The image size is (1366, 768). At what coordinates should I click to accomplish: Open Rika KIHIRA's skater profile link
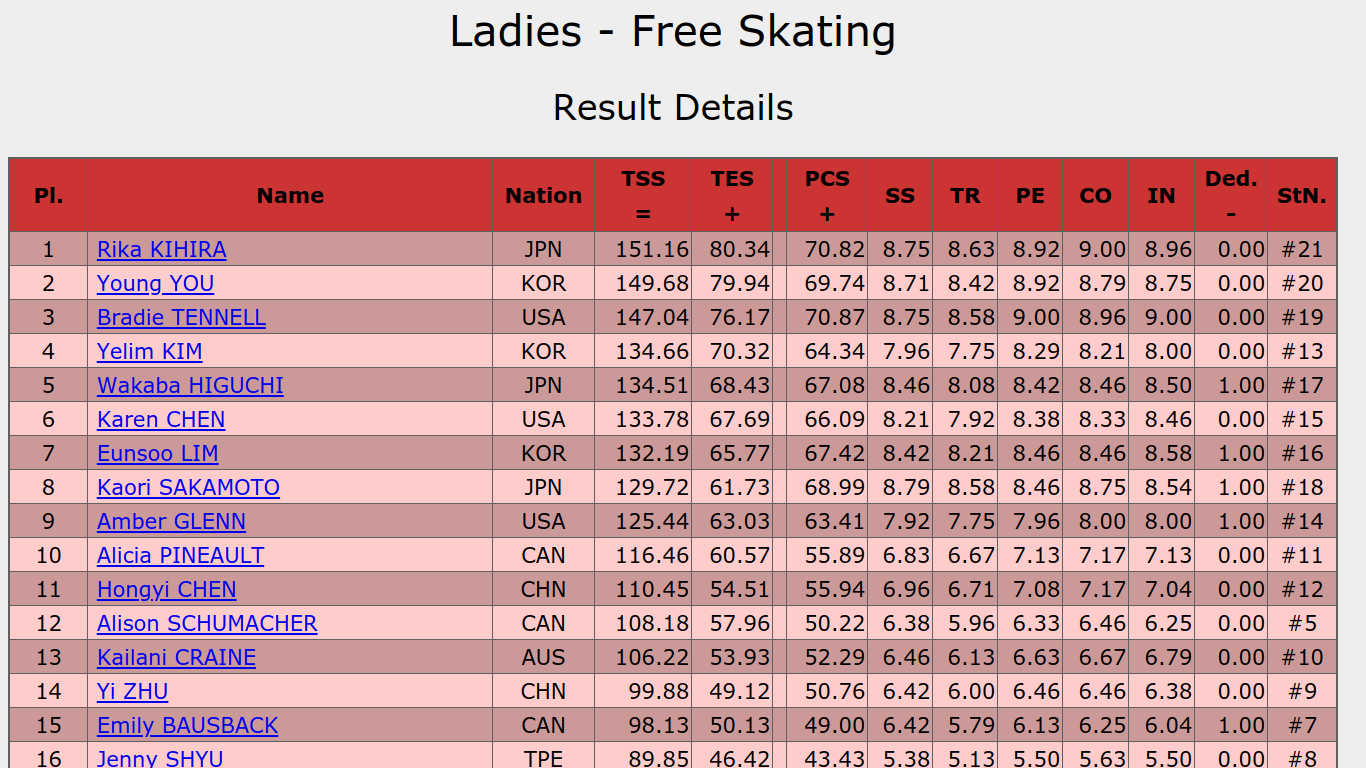[x=161, y=249]
